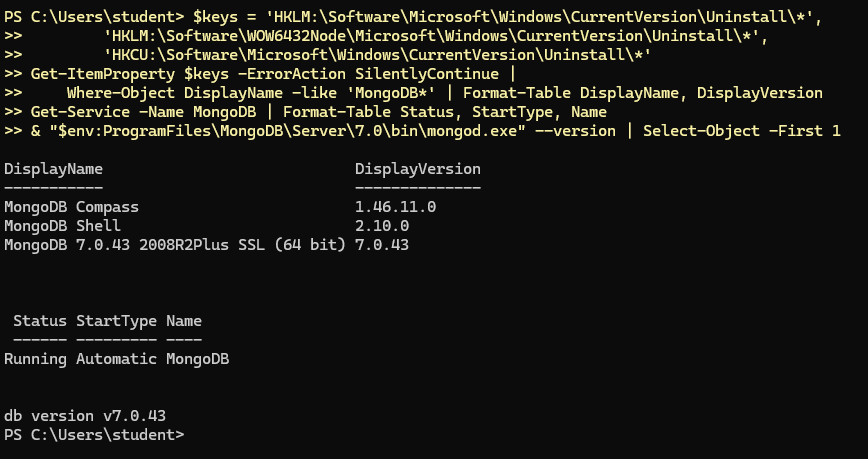Click the 'MongoDB' service name value
868x459 pixels.
click(198, 359)
